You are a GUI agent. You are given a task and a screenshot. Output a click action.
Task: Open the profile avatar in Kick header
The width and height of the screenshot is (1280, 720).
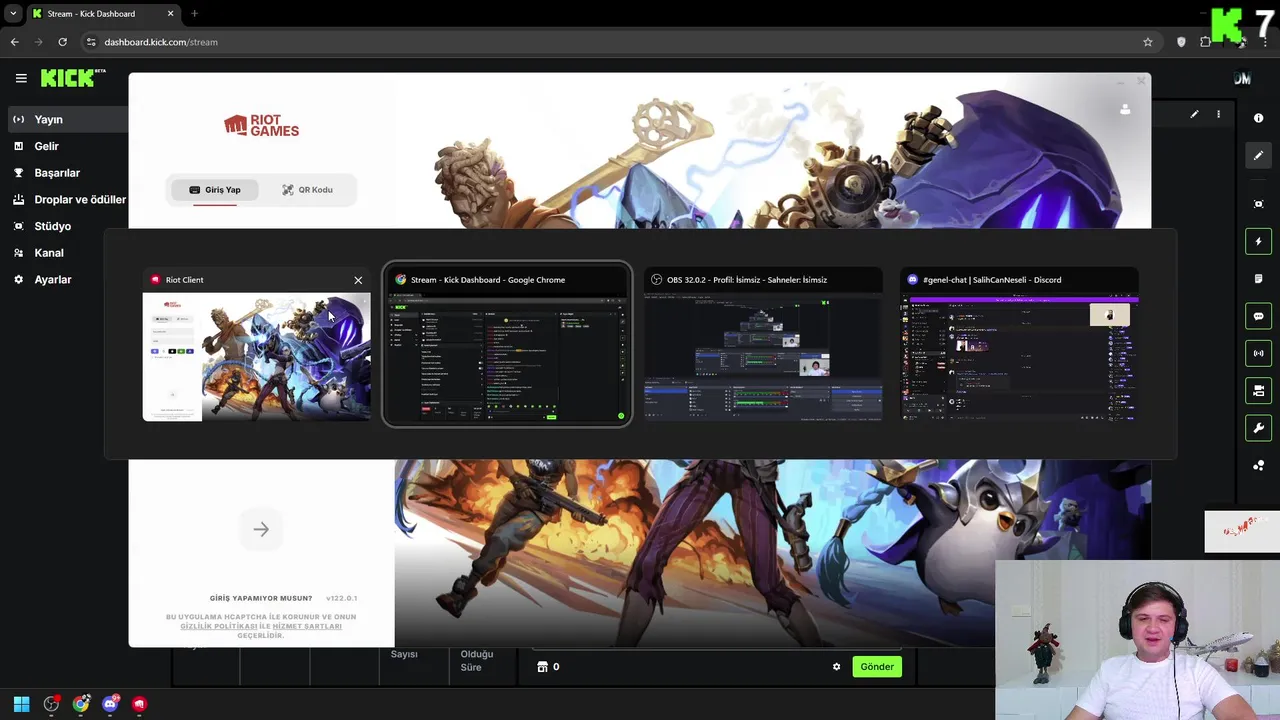coord(1242,78)
